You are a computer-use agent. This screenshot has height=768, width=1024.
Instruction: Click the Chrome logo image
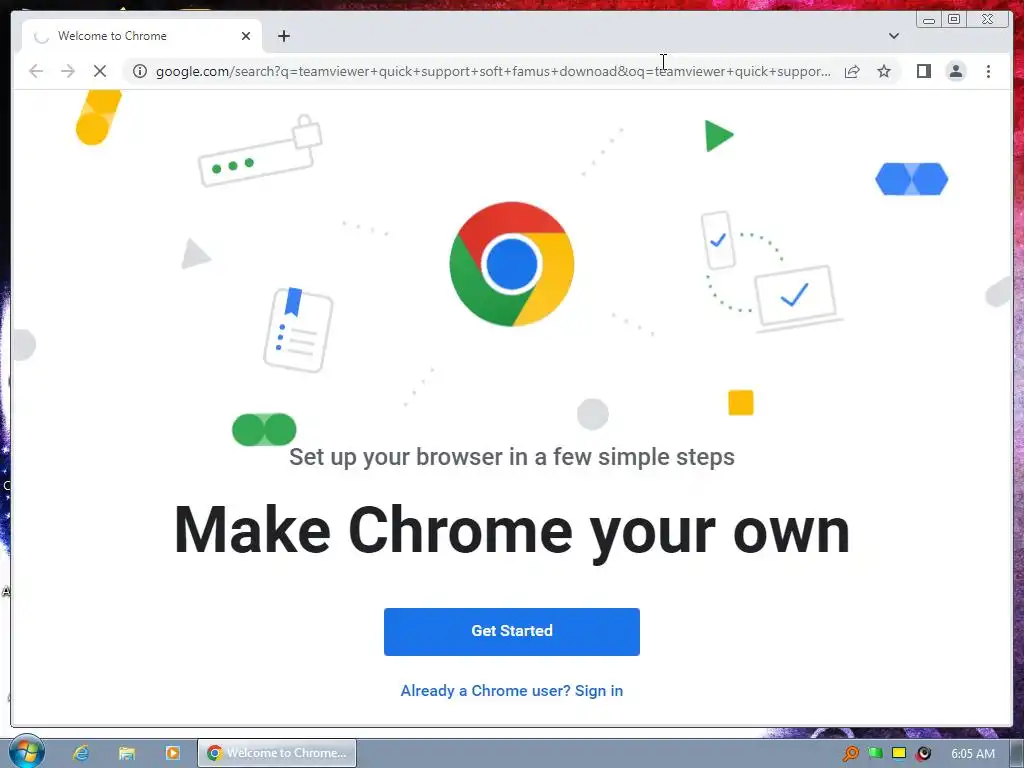511,264
